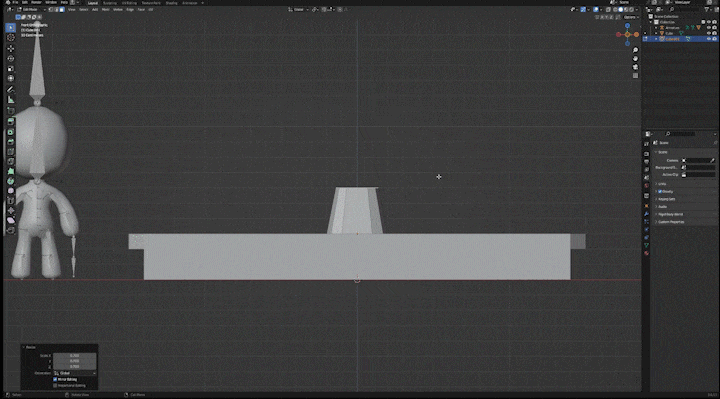This screenshot has width=720, height=399.
Task: Expand the Audio panel
Action: point(662,207)
